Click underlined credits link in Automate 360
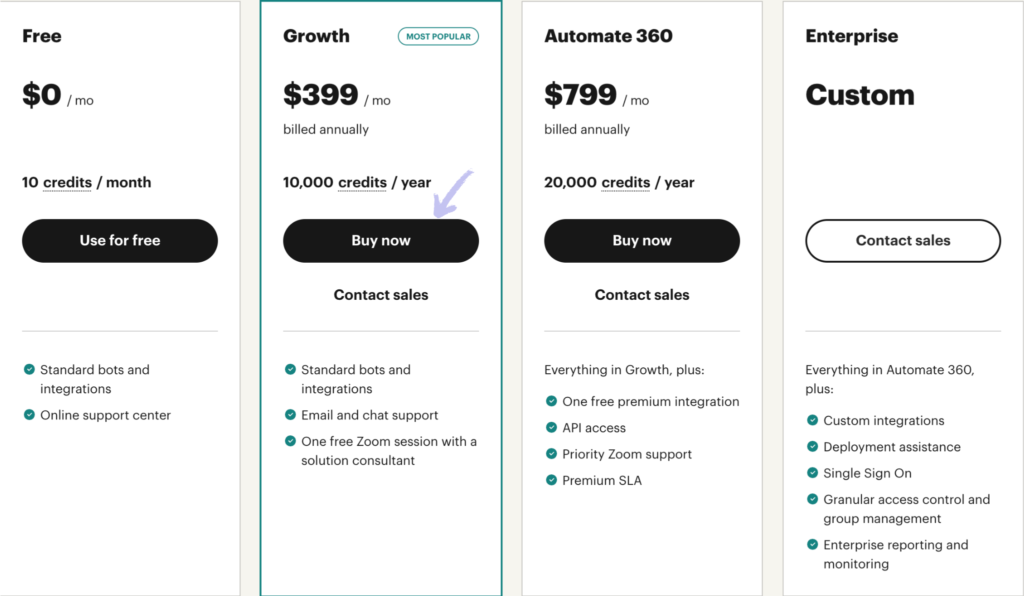Viewport: 1024px width, 596px height. click(x=626, y=183)
